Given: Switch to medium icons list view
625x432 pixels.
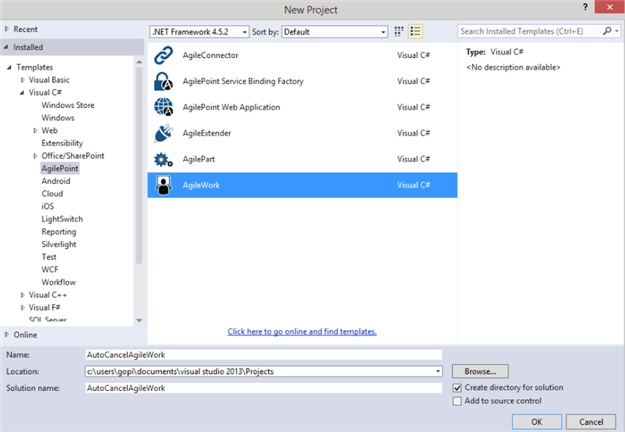Looking at the screenshot, I should [x=415, y=31].
